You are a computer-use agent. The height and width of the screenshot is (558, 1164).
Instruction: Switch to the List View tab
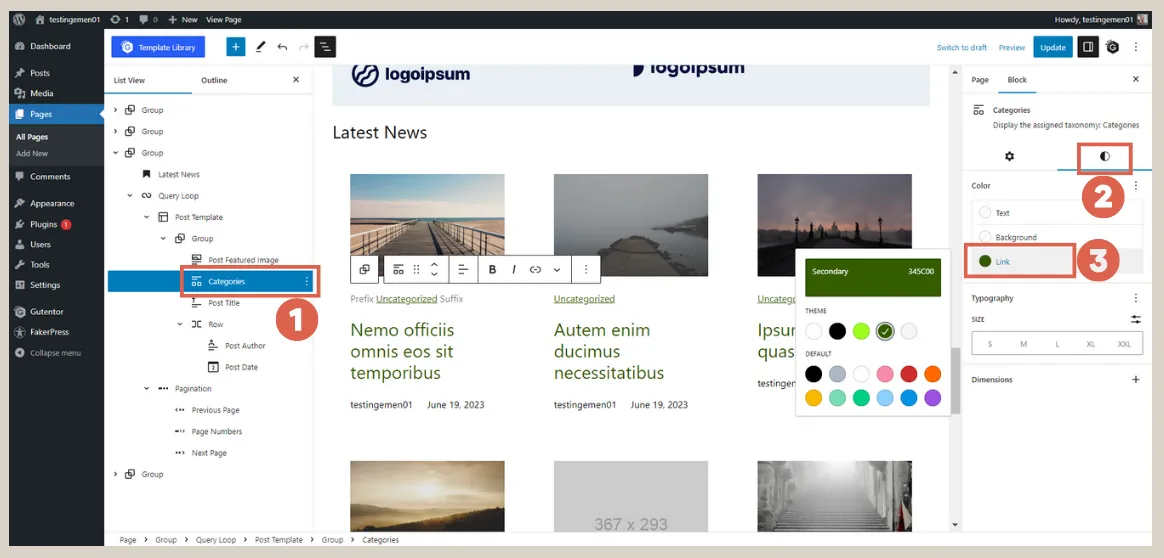(x=129, y=80)
